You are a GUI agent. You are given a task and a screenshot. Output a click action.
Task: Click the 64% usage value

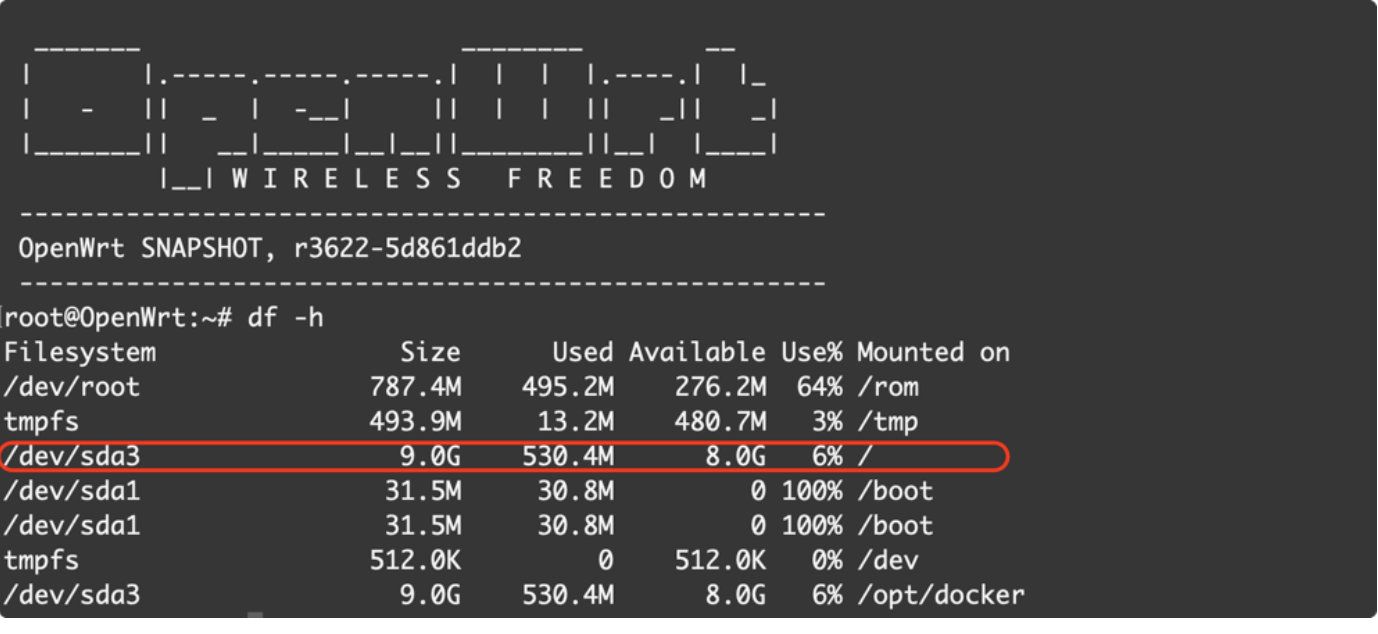(820, 387)
